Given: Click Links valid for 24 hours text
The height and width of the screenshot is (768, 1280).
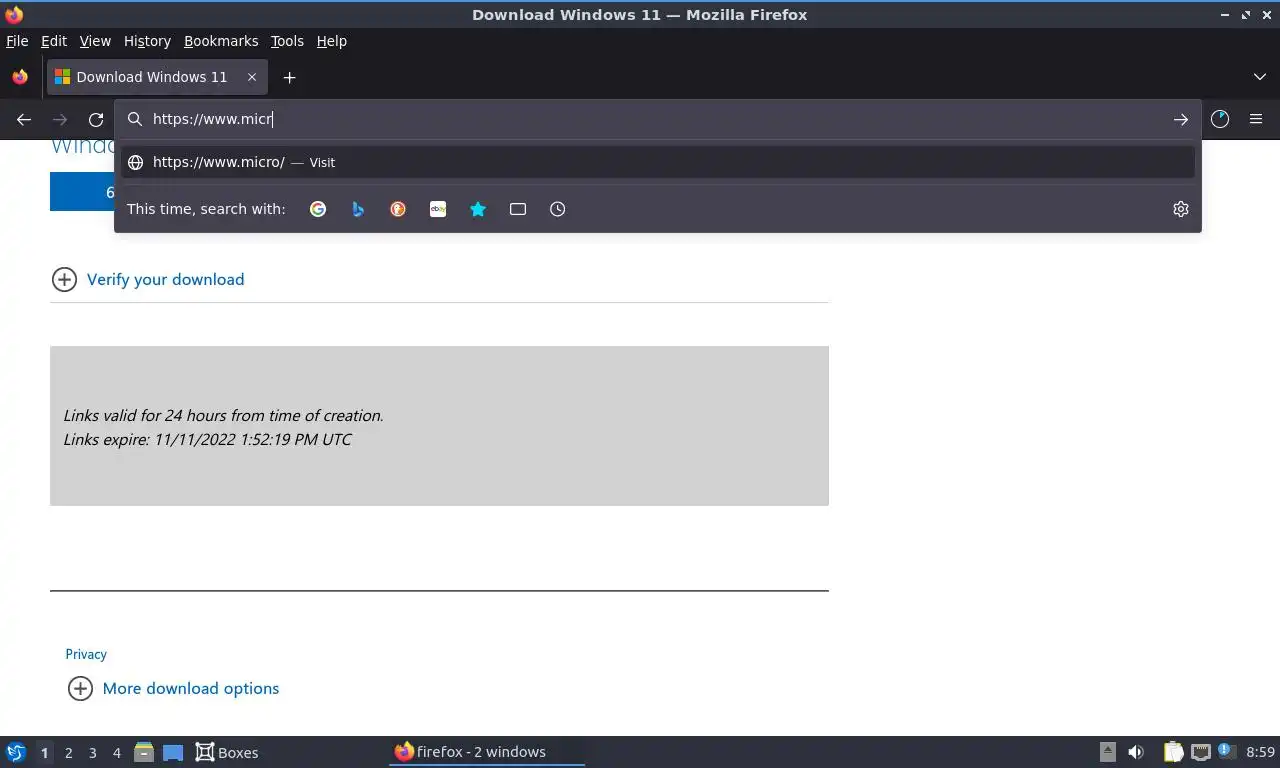Looking at the screenshot, I should pos(223,415).
